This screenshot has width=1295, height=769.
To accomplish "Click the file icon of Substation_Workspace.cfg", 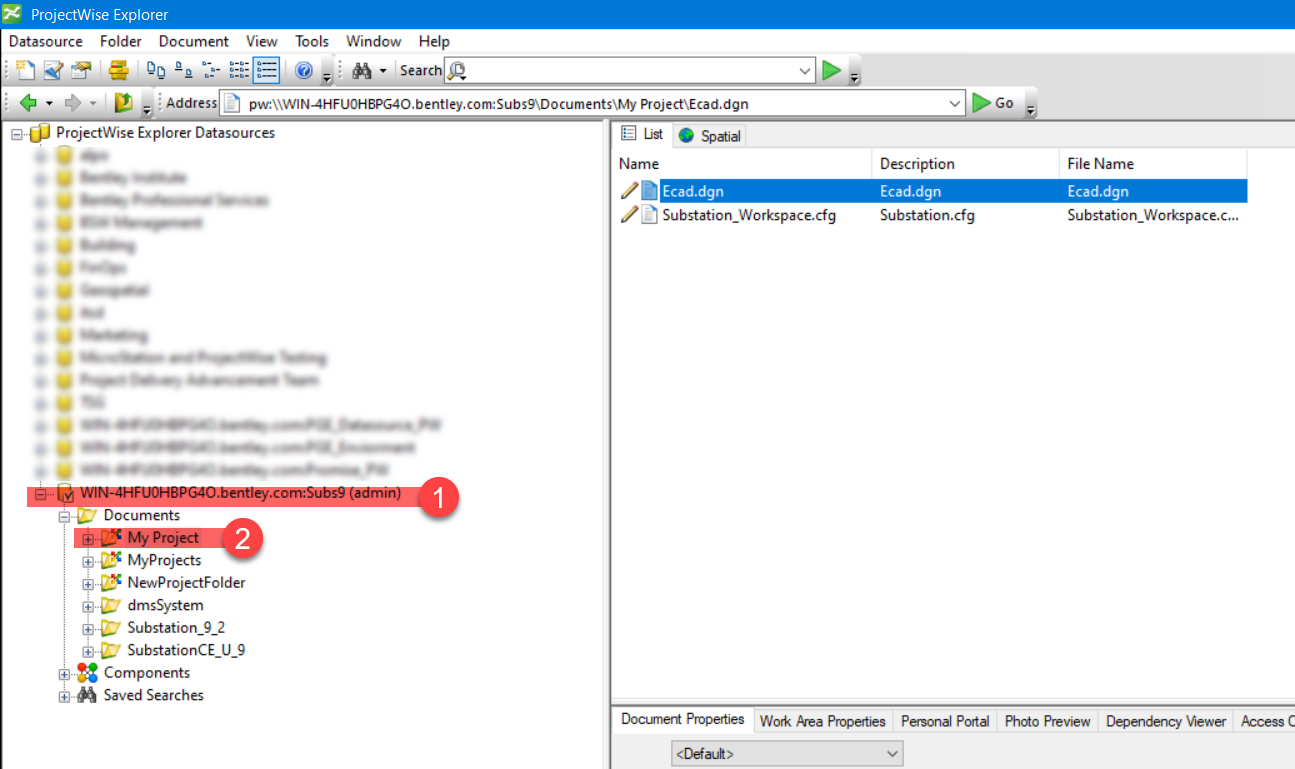I will (649, 214).
